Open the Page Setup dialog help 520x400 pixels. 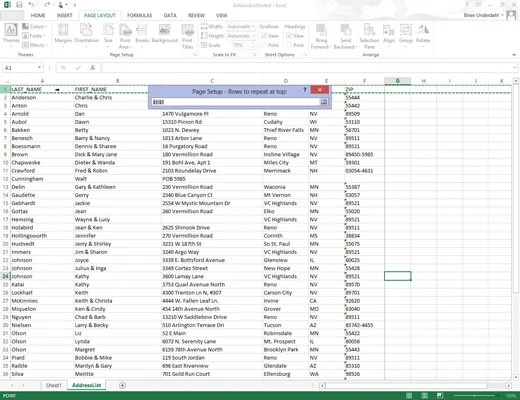point(304,90)
